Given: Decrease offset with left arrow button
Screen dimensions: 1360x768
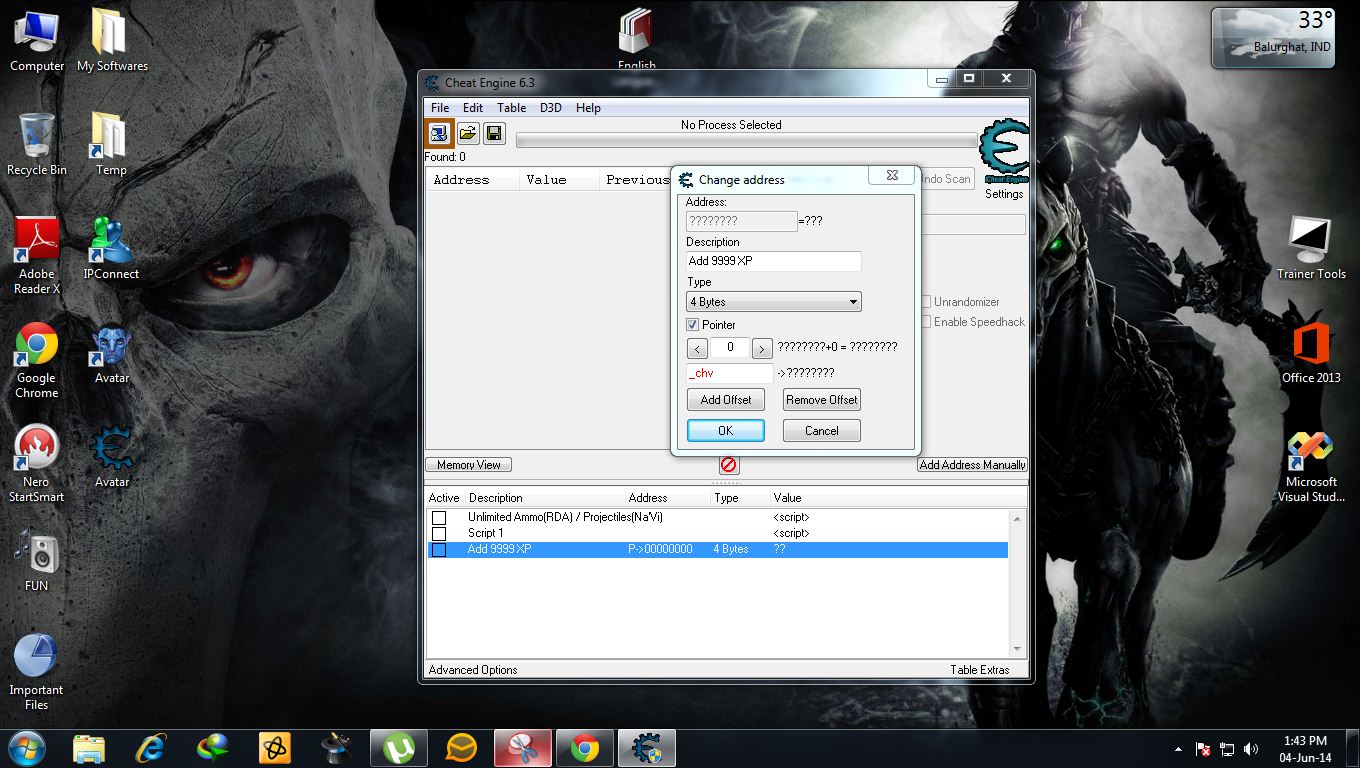Looking at the screenshot, I should [698, 349].
